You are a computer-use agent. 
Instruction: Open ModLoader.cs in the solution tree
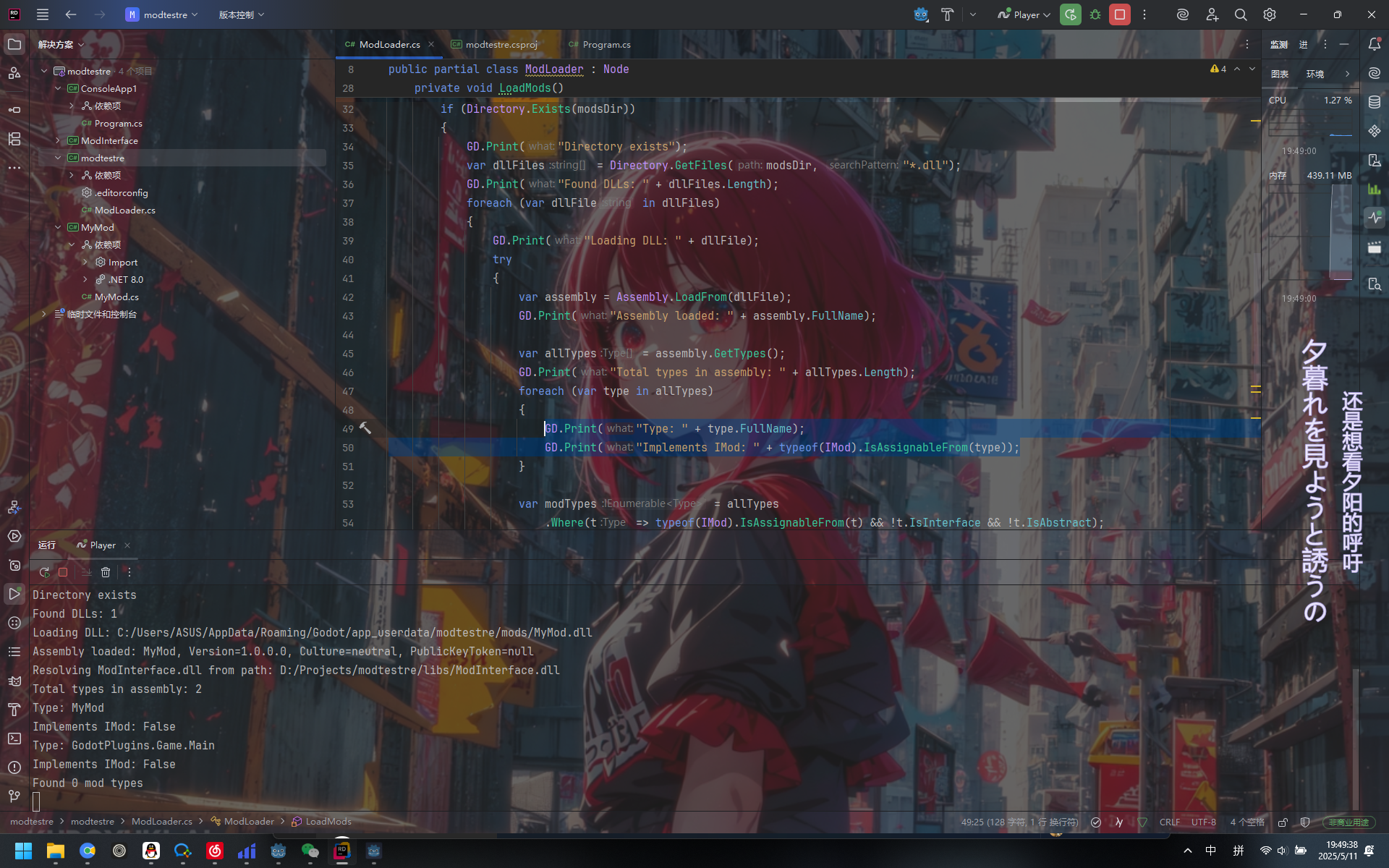click(x=118, y=210)
